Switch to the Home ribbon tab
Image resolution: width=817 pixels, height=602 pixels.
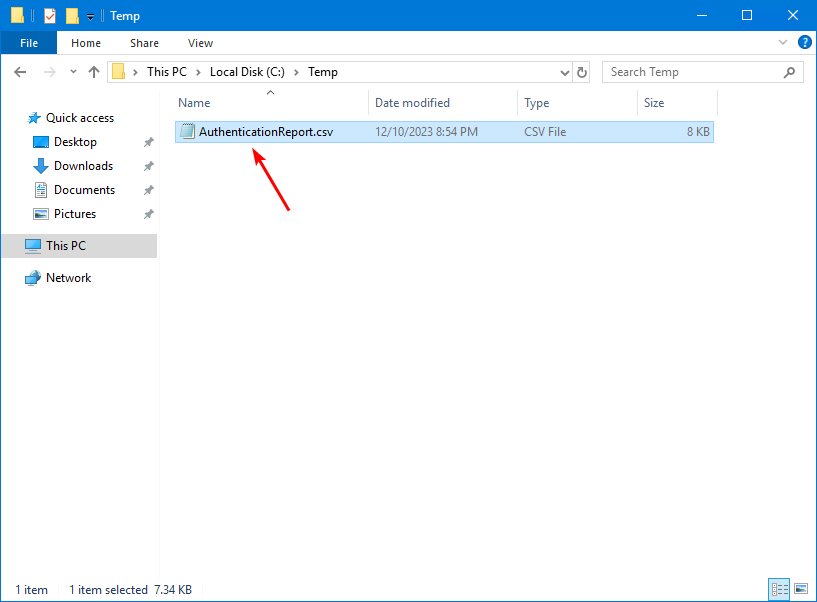[86, 43]
